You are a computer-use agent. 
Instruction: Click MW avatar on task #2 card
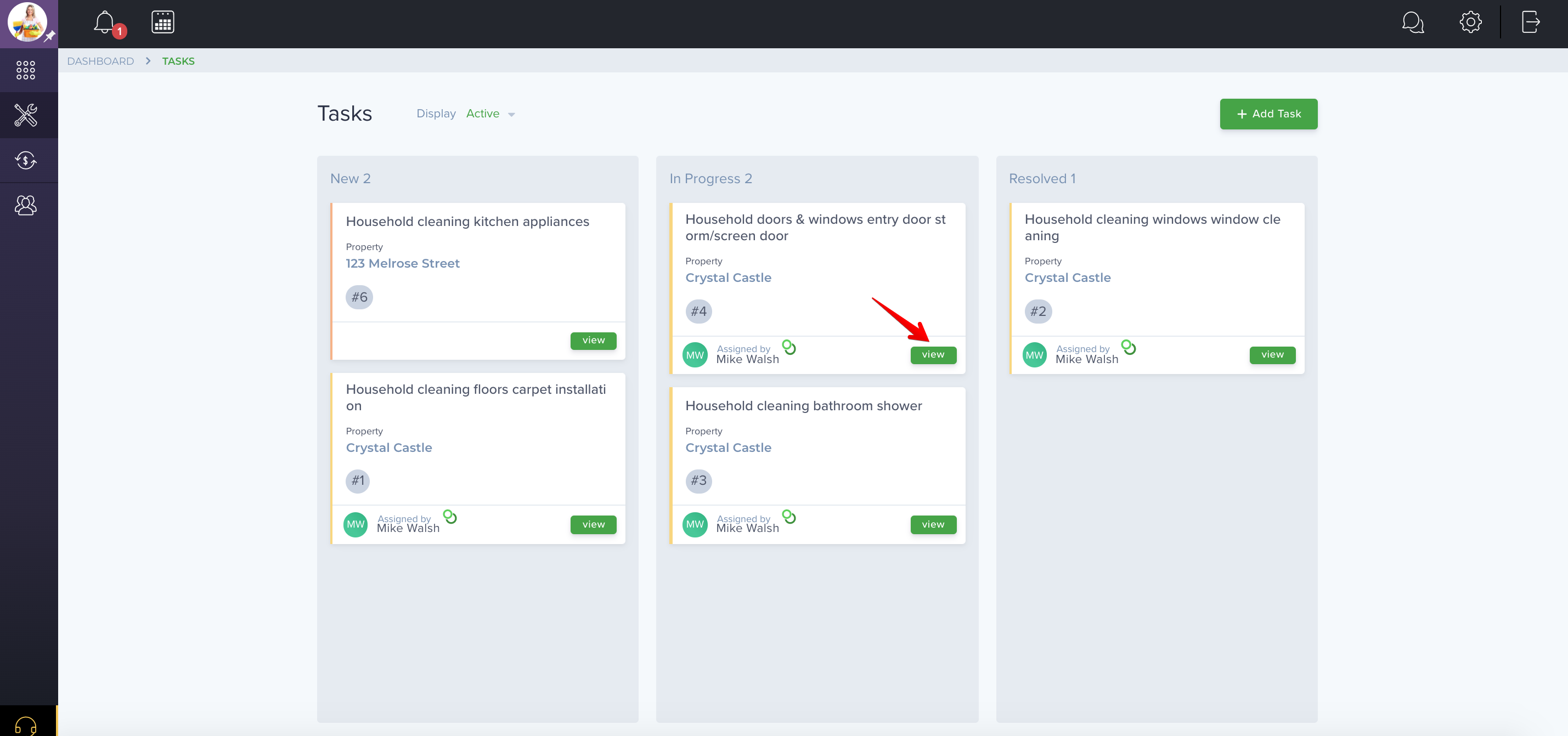pyautogui.click(x=1034, y=355)
